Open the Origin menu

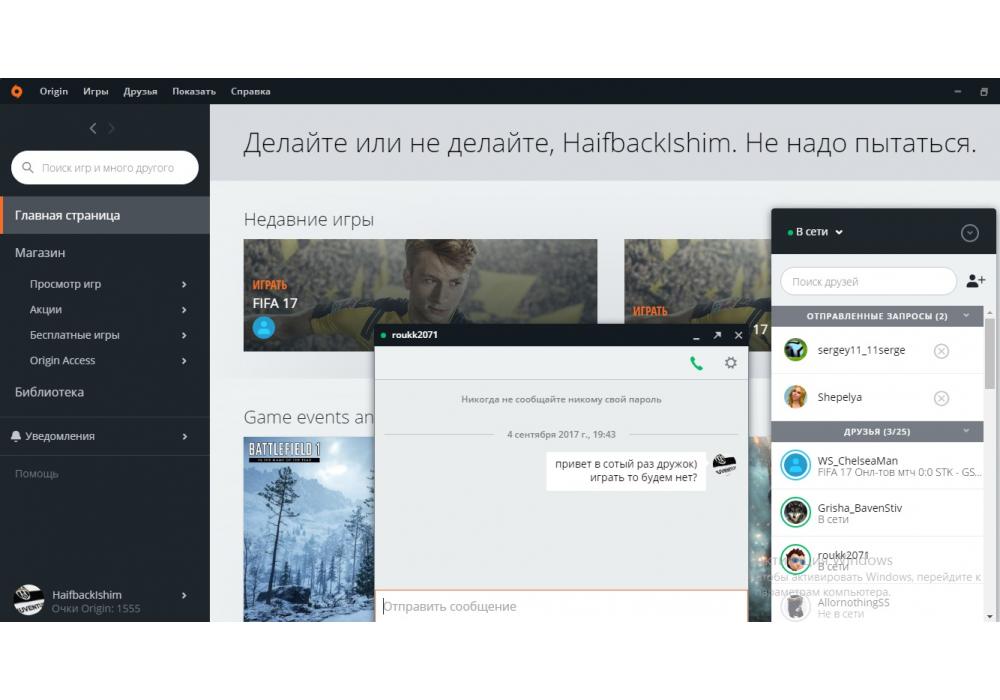54,91
